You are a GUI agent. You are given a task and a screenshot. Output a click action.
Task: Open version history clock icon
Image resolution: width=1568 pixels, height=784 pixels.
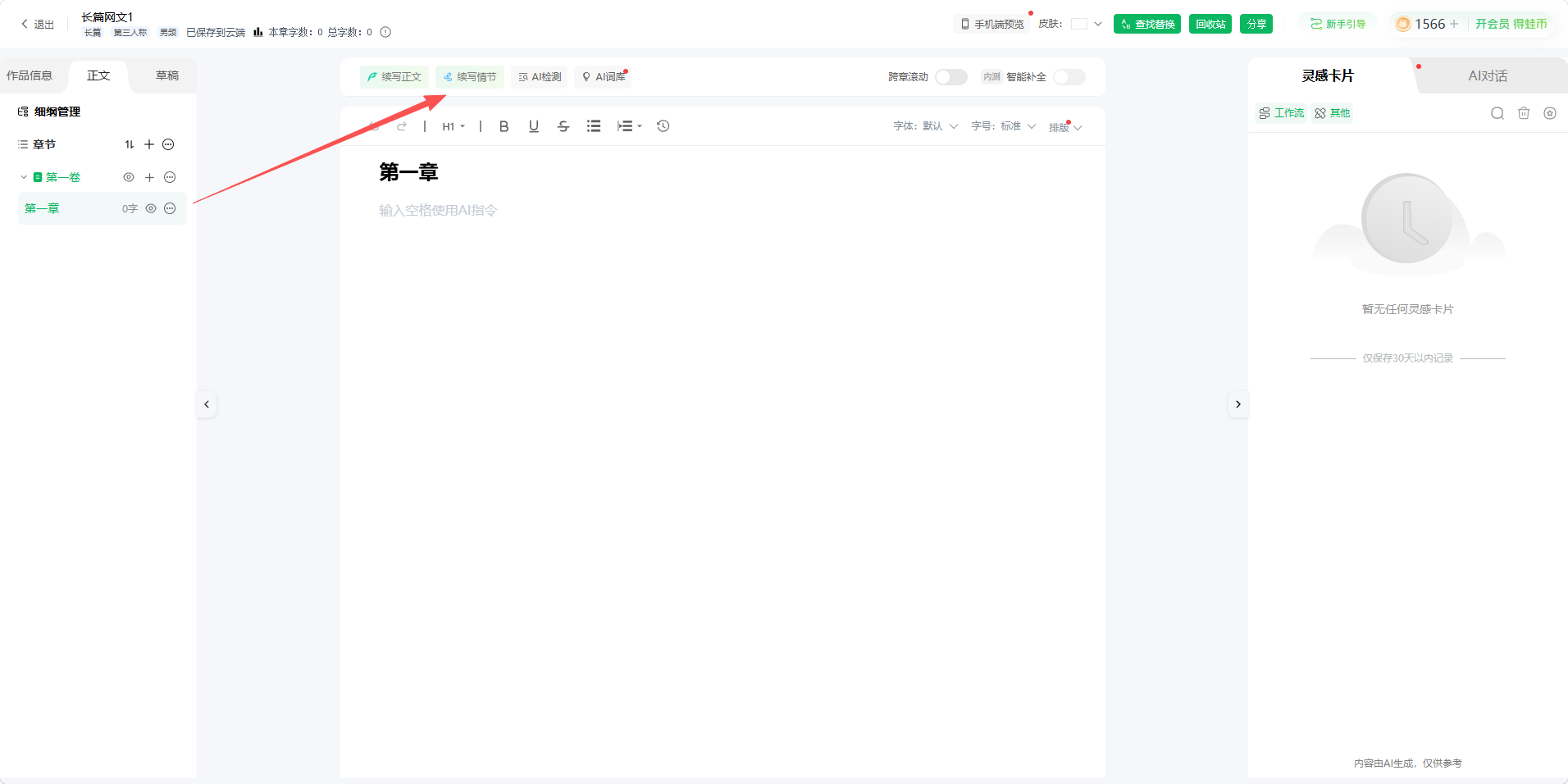[x=663, y=126]
